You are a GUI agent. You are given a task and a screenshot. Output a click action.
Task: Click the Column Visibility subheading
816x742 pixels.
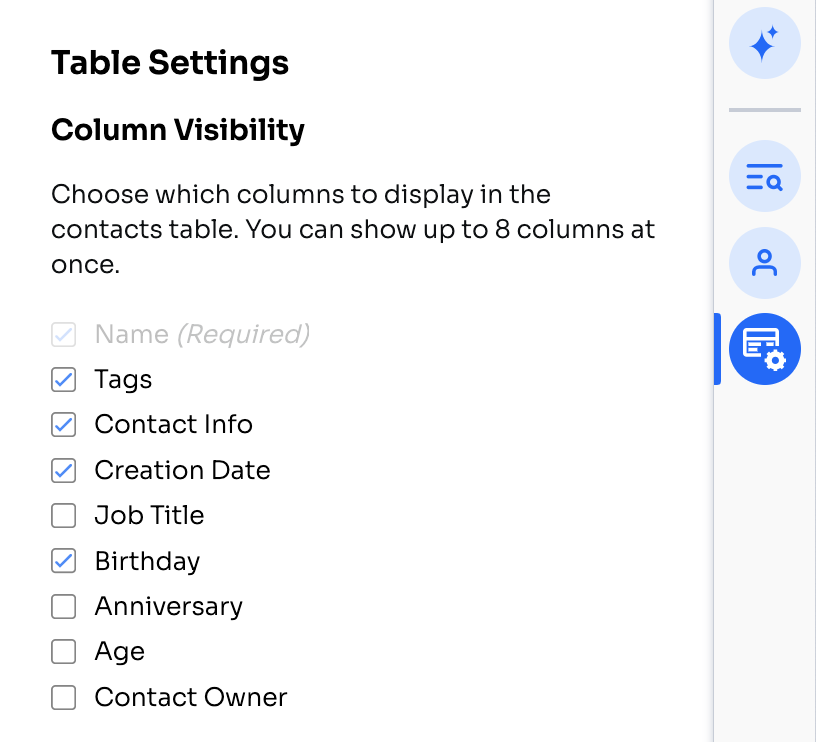(178, 130)
